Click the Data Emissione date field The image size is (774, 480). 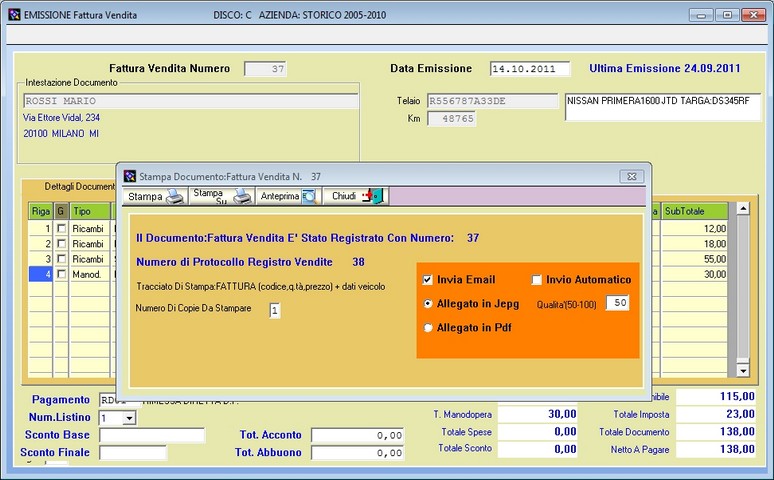click(x=530, y=69)
